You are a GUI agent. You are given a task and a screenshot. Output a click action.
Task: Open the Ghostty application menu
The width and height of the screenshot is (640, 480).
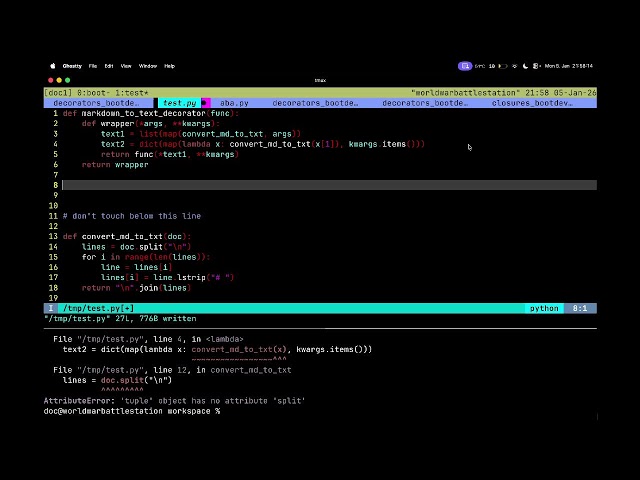click(x=72, y=66)
